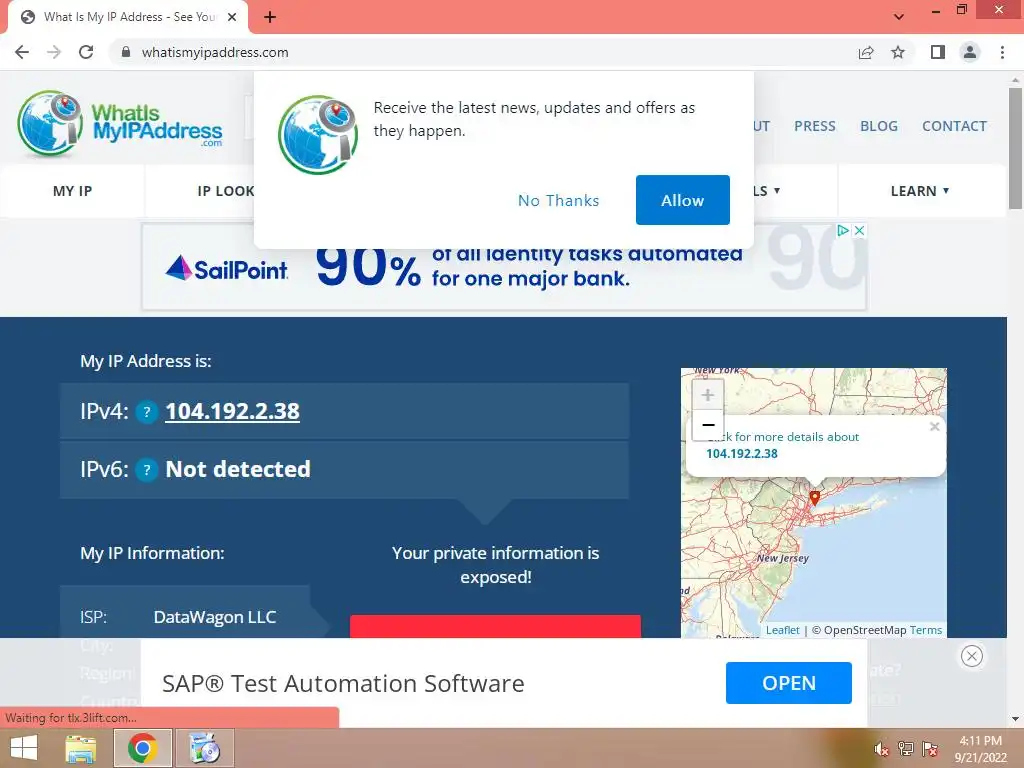Open the CONTACT page link
1024x768 pixels.
(954, 126)
